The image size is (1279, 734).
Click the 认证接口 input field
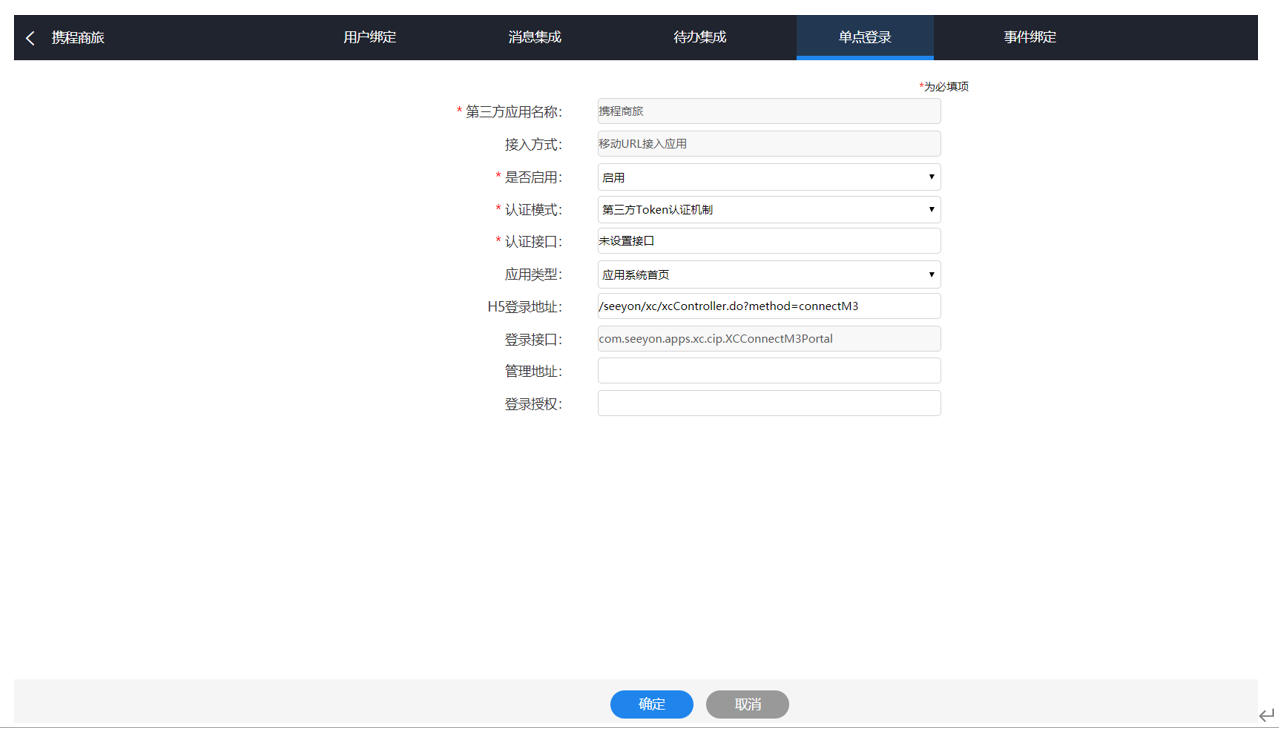768,241
